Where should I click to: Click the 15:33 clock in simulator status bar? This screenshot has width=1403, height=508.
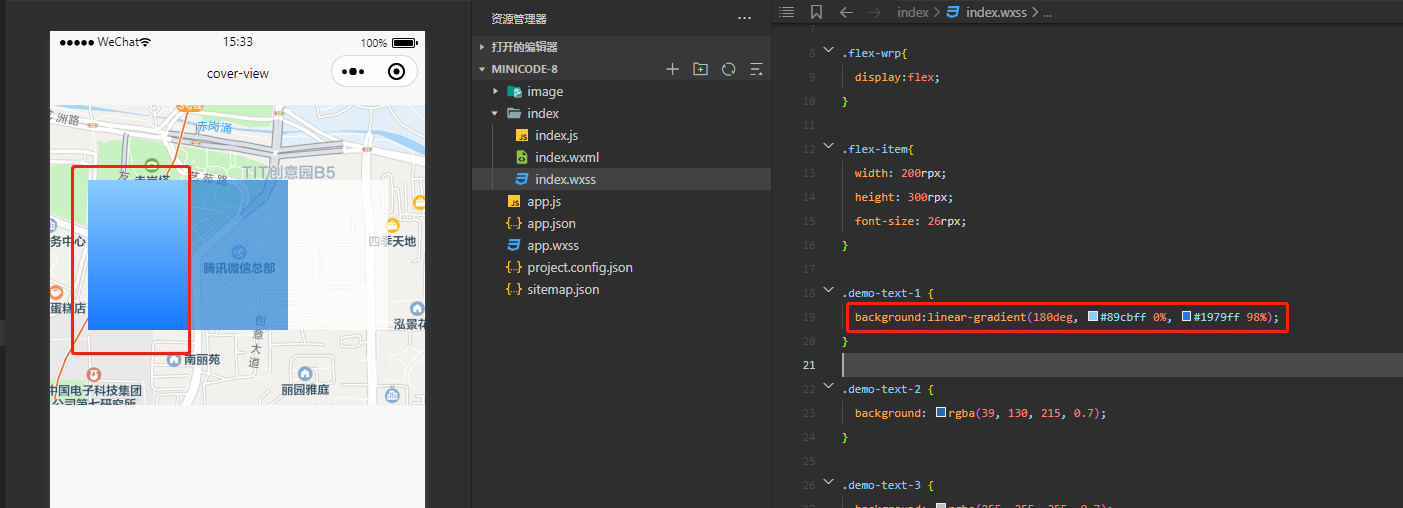[237, 42]
